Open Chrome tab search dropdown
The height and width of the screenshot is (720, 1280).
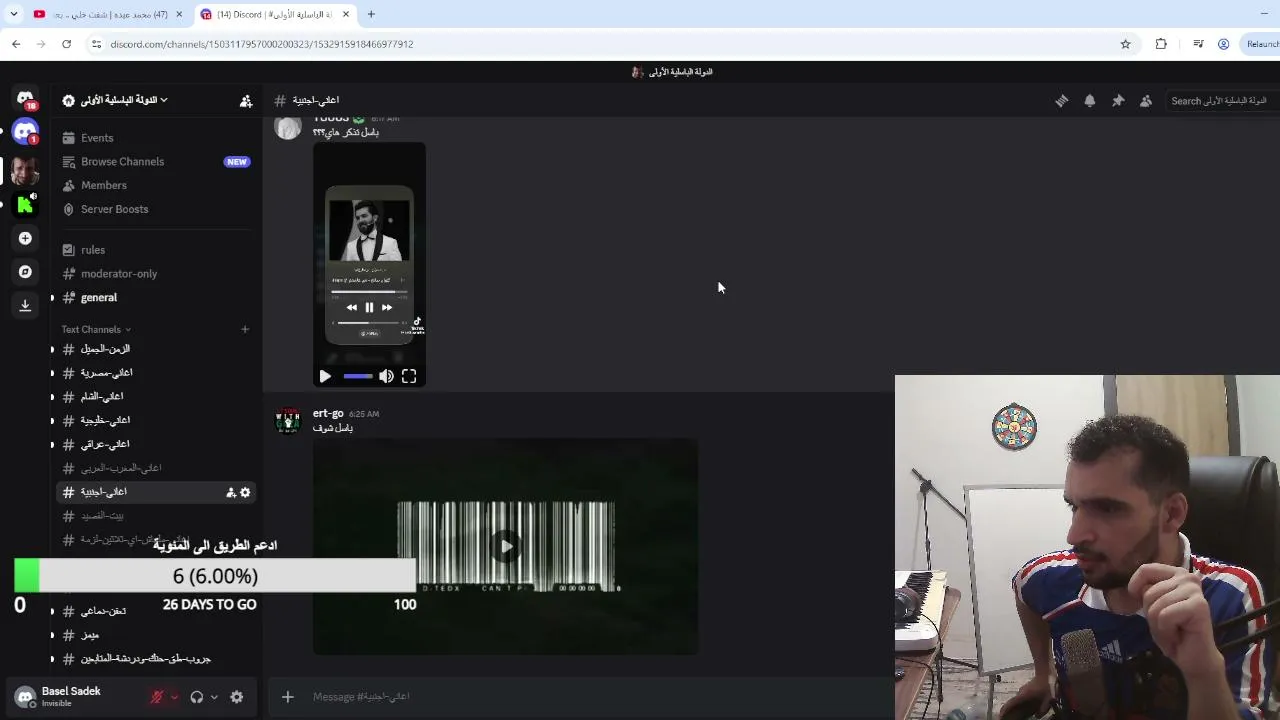point(14,14)
